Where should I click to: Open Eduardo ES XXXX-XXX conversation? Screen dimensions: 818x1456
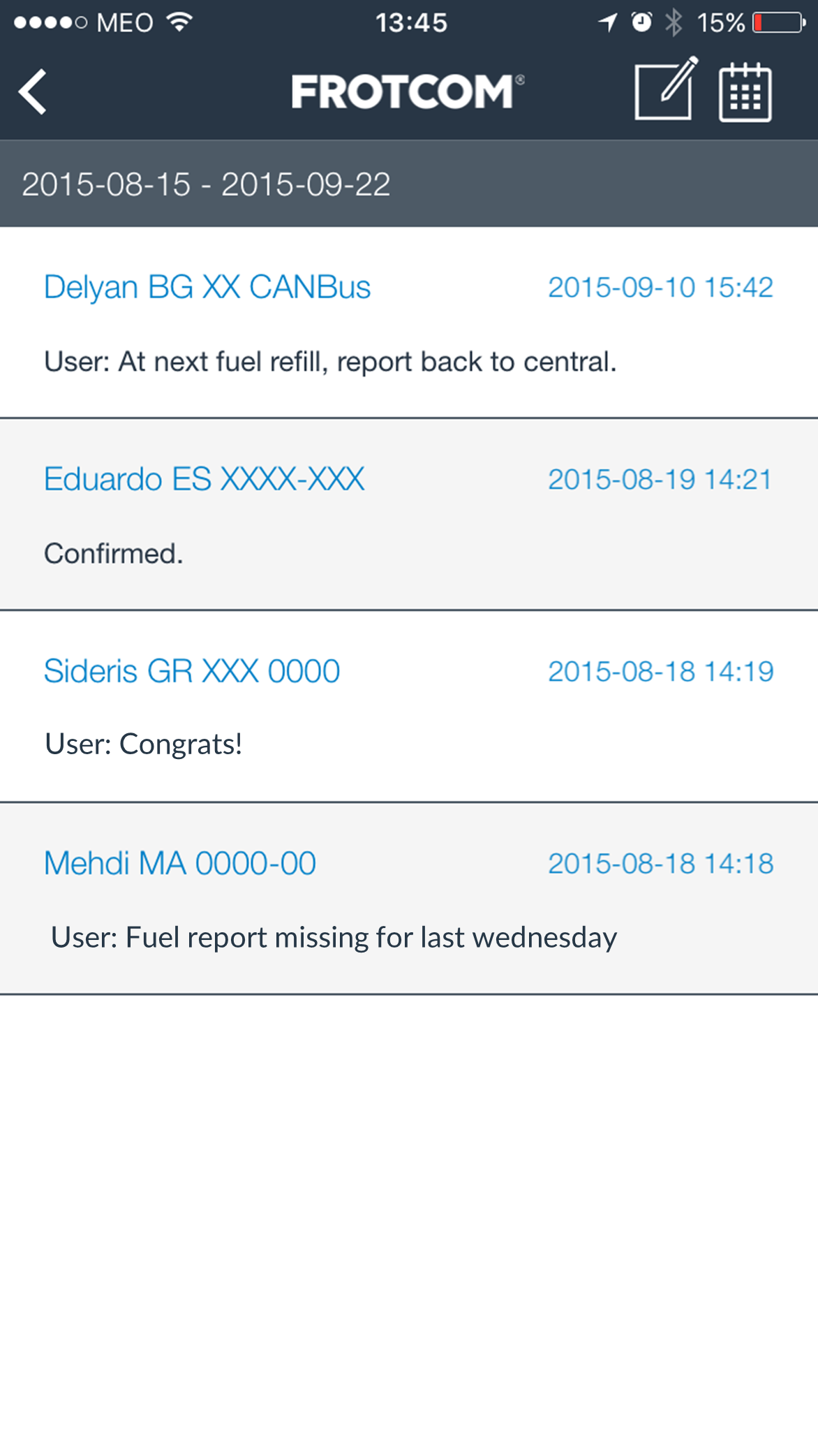(204, 479)
